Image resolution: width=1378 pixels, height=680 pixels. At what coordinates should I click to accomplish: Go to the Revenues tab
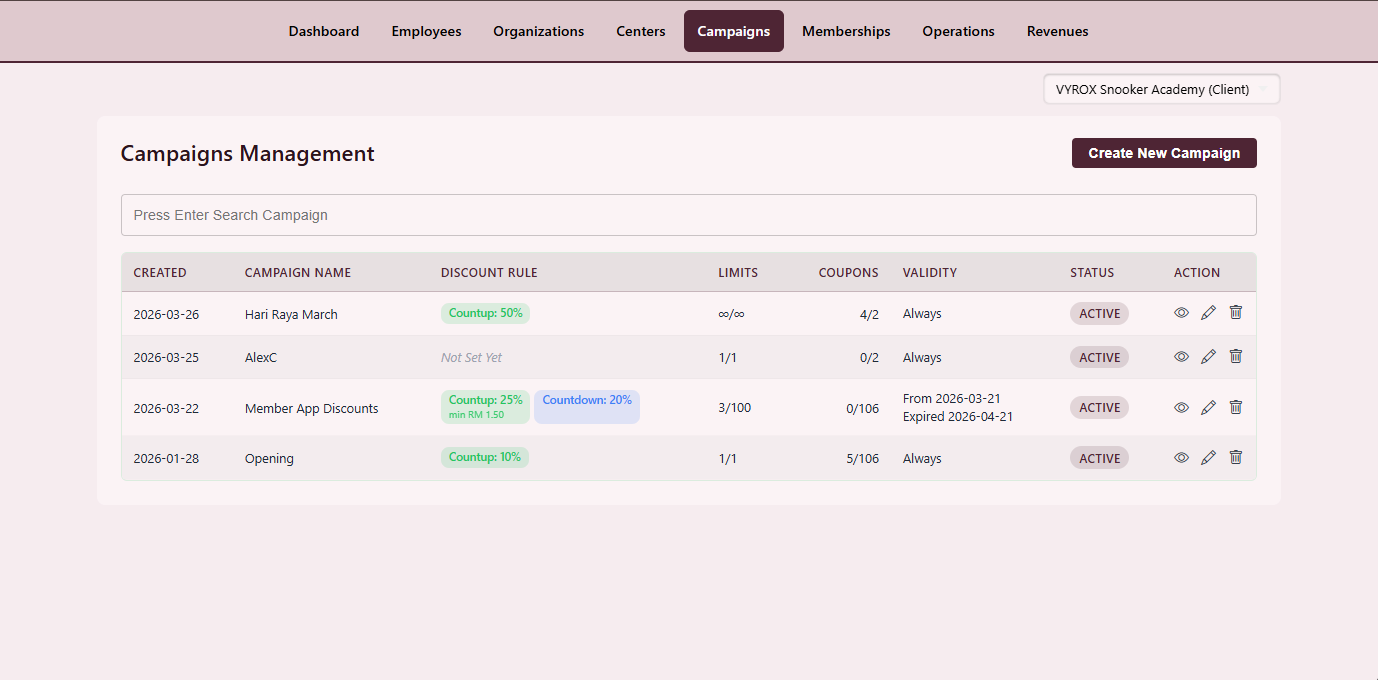tap(1057, 31)
